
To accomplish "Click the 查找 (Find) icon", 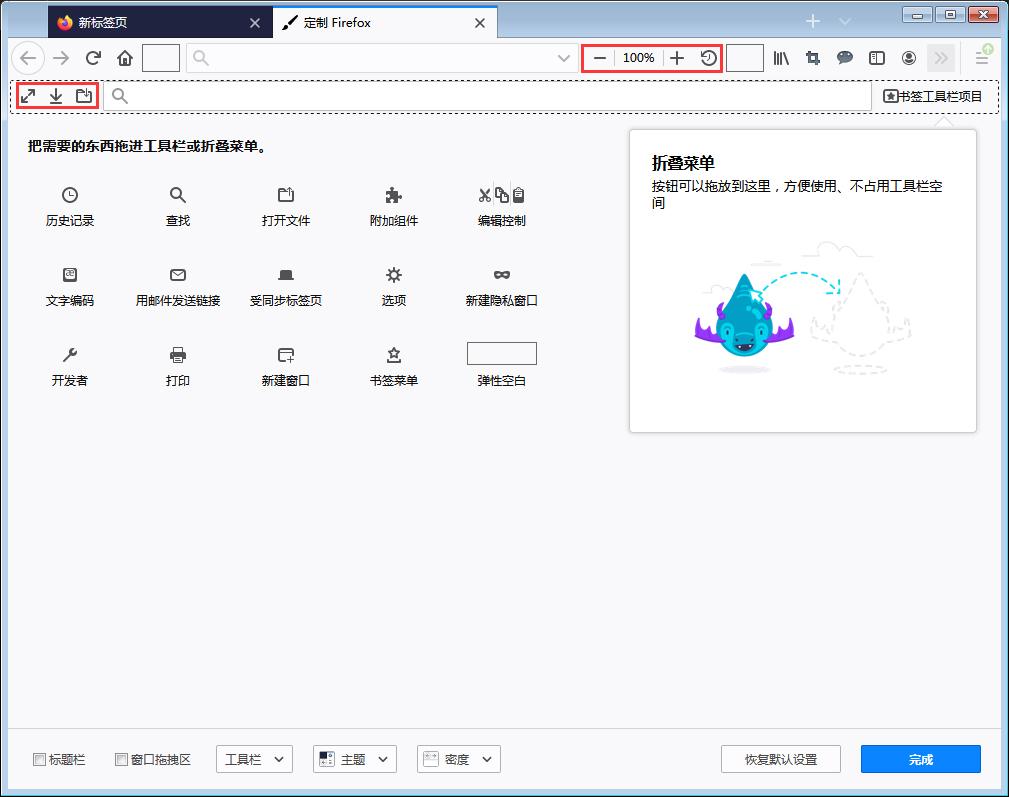I will (177, 195).
